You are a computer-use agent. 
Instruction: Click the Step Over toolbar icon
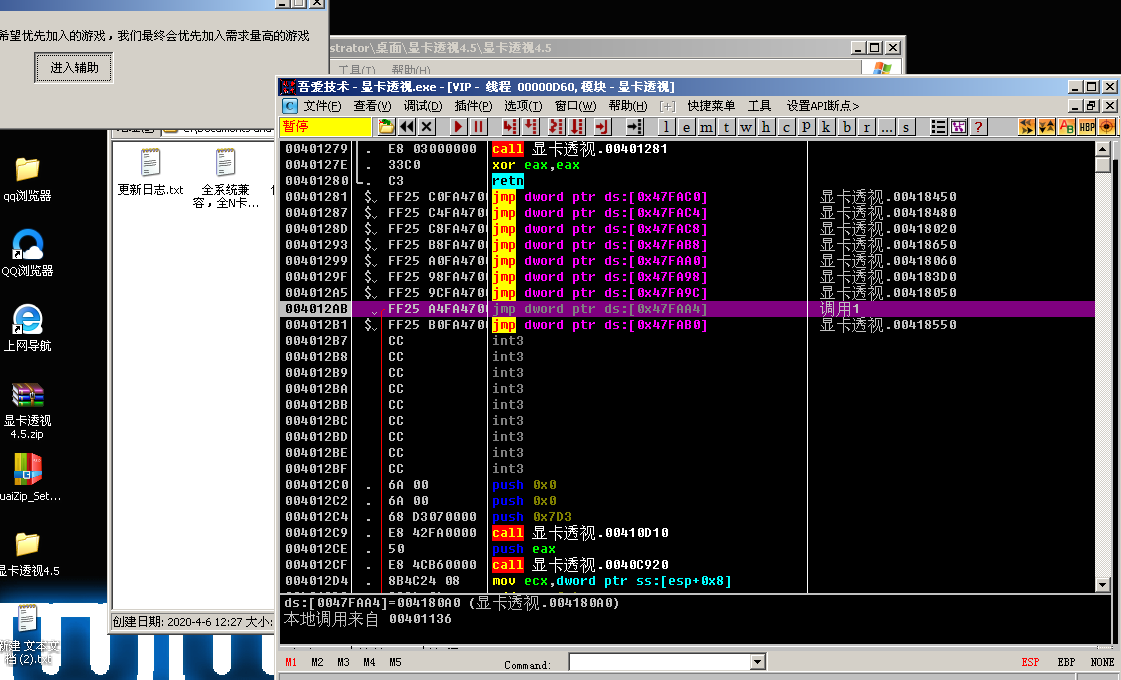click(x=530, y=127)
